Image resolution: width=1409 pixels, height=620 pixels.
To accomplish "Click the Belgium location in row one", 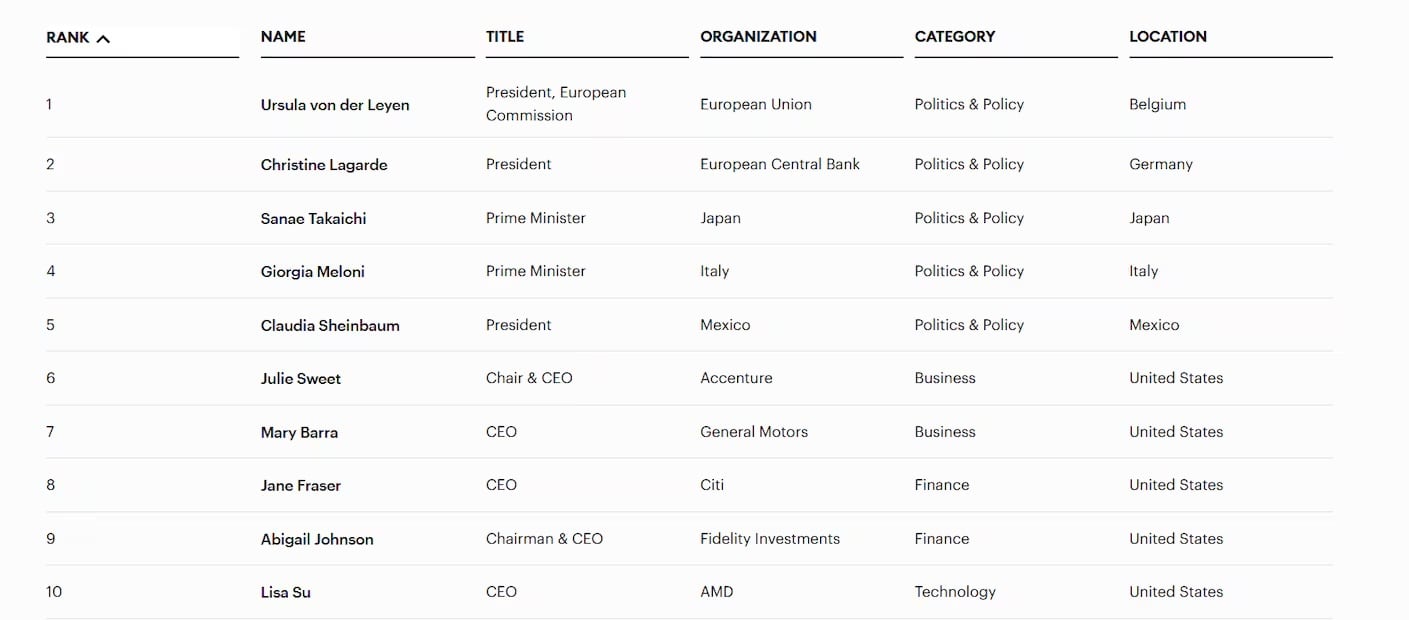I will 1157,104.
